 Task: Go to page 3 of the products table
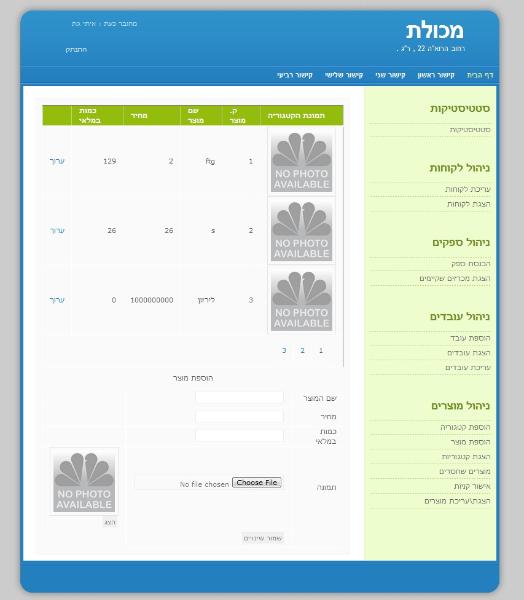284,350
